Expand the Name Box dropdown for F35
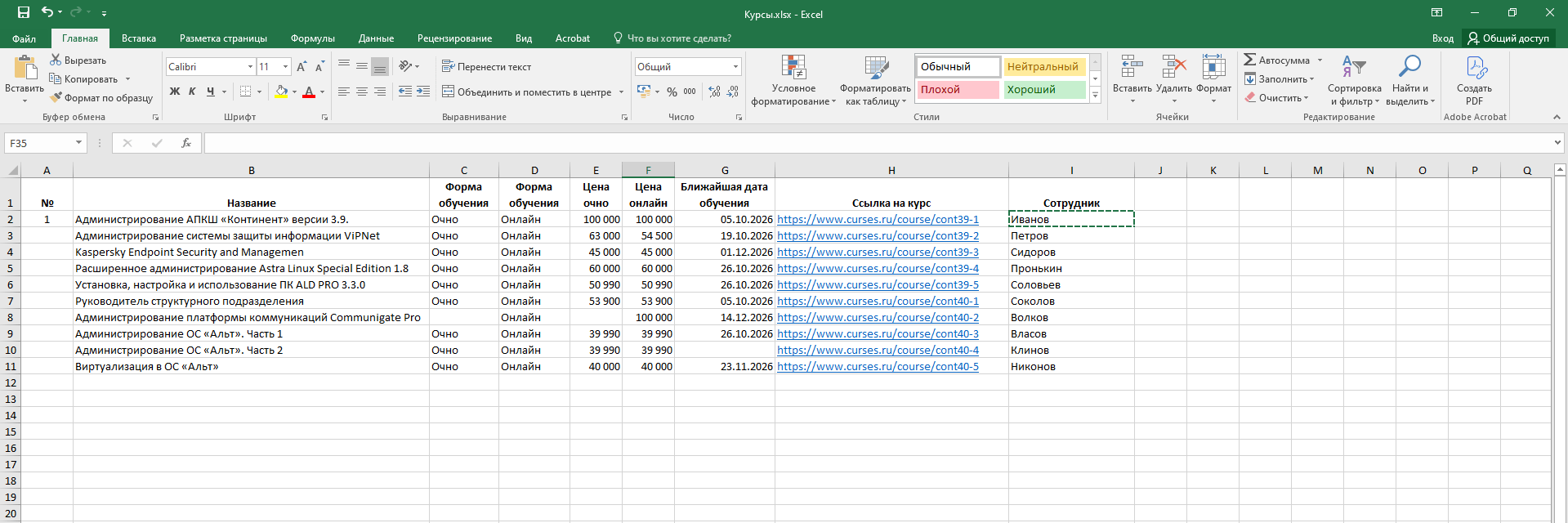Screen dimensions: 1568x523 pos(78,143)
